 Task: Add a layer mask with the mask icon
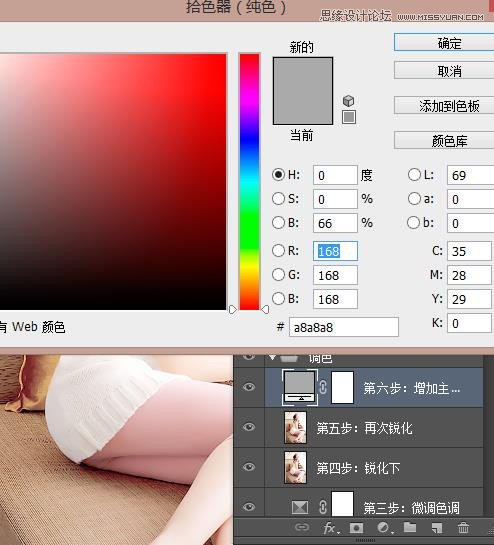[356, 528]
